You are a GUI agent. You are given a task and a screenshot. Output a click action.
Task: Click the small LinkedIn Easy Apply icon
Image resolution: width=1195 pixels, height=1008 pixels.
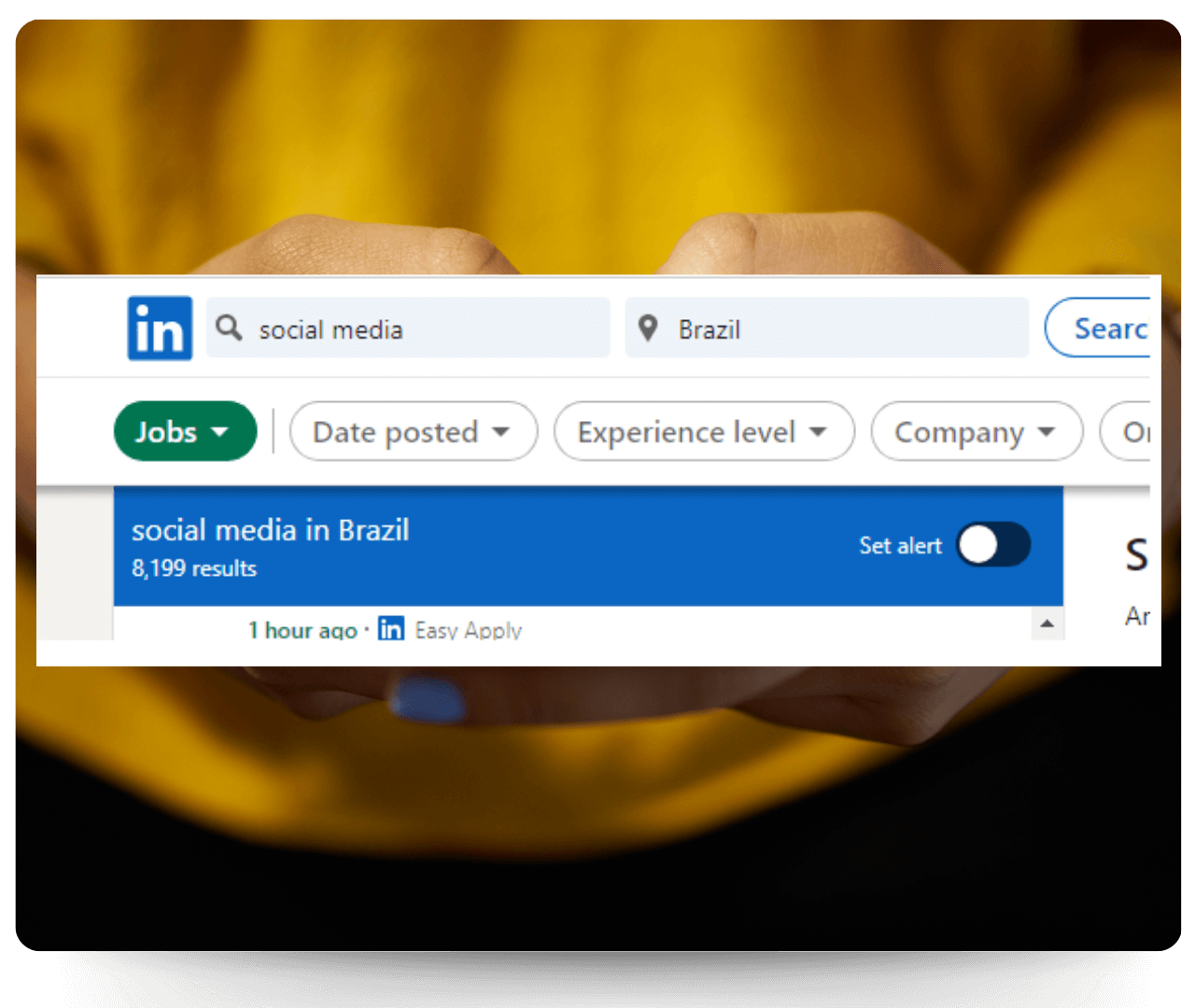coord(391,629)
